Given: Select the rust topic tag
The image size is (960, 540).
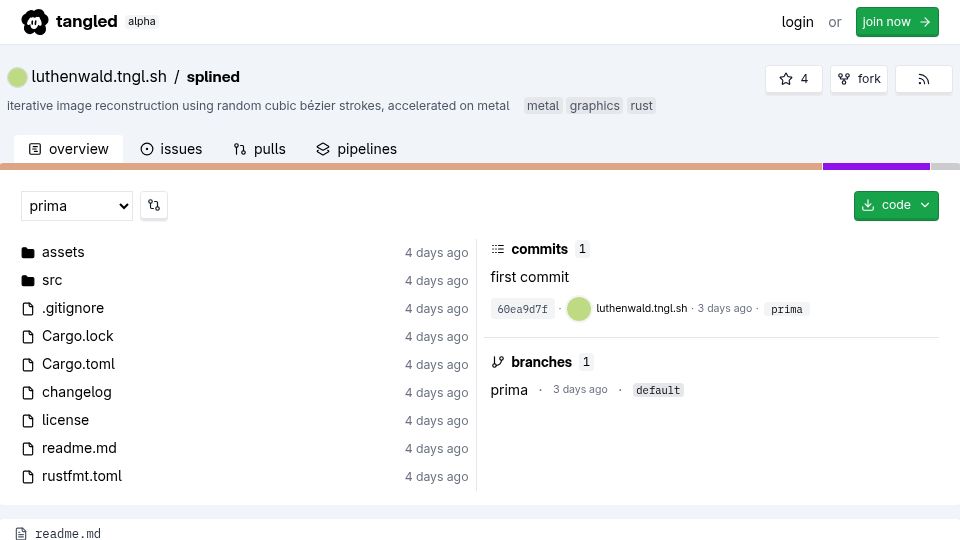Looking at the screenshot, I should tap(641, 106).
